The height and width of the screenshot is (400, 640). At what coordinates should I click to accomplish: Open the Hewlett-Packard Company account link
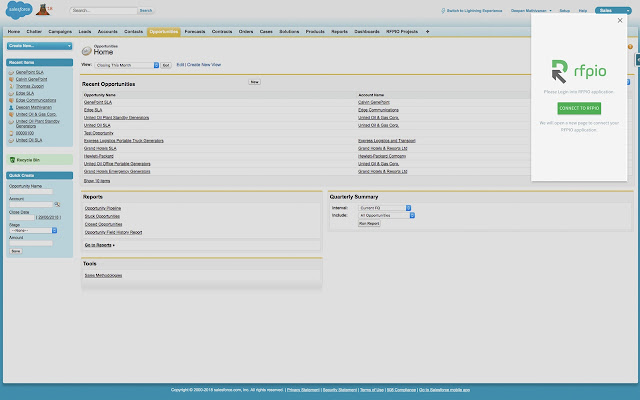coord(382,156)
